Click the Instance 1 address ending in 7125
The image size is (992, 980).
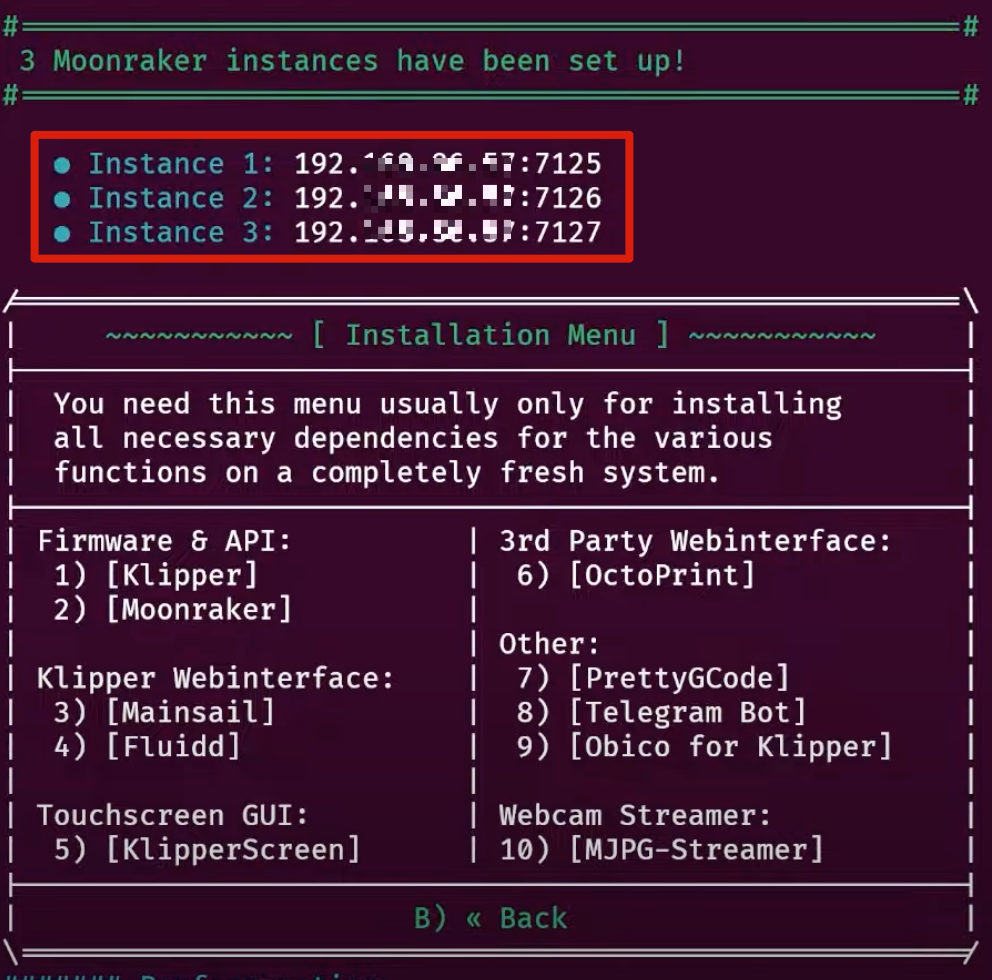click(447, 164)
